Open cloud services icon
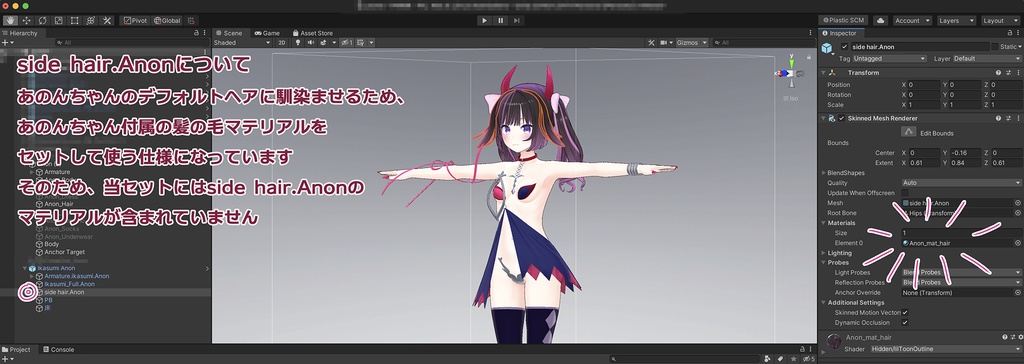 click(880, 20)
